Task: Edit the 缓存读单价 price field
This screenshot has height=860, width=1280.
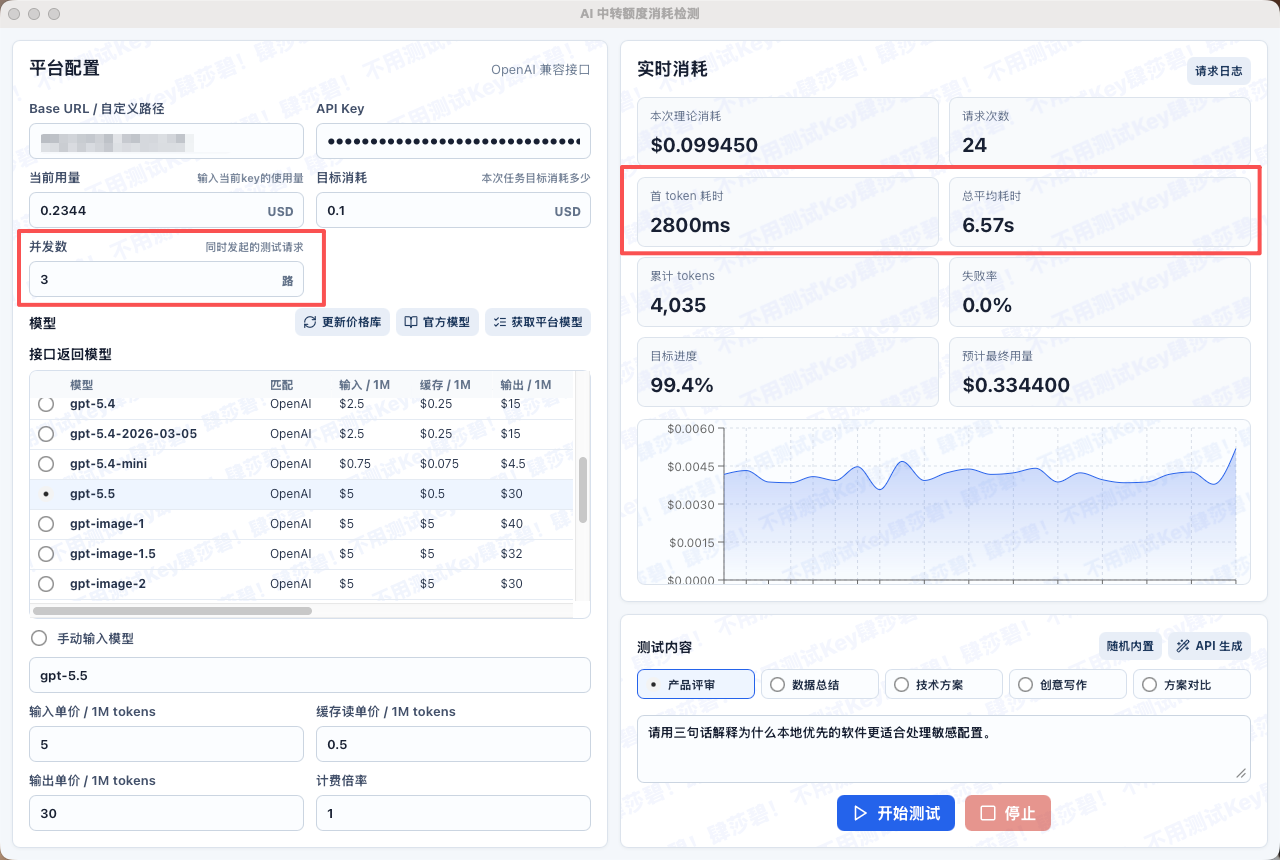Action: (453, 744)
